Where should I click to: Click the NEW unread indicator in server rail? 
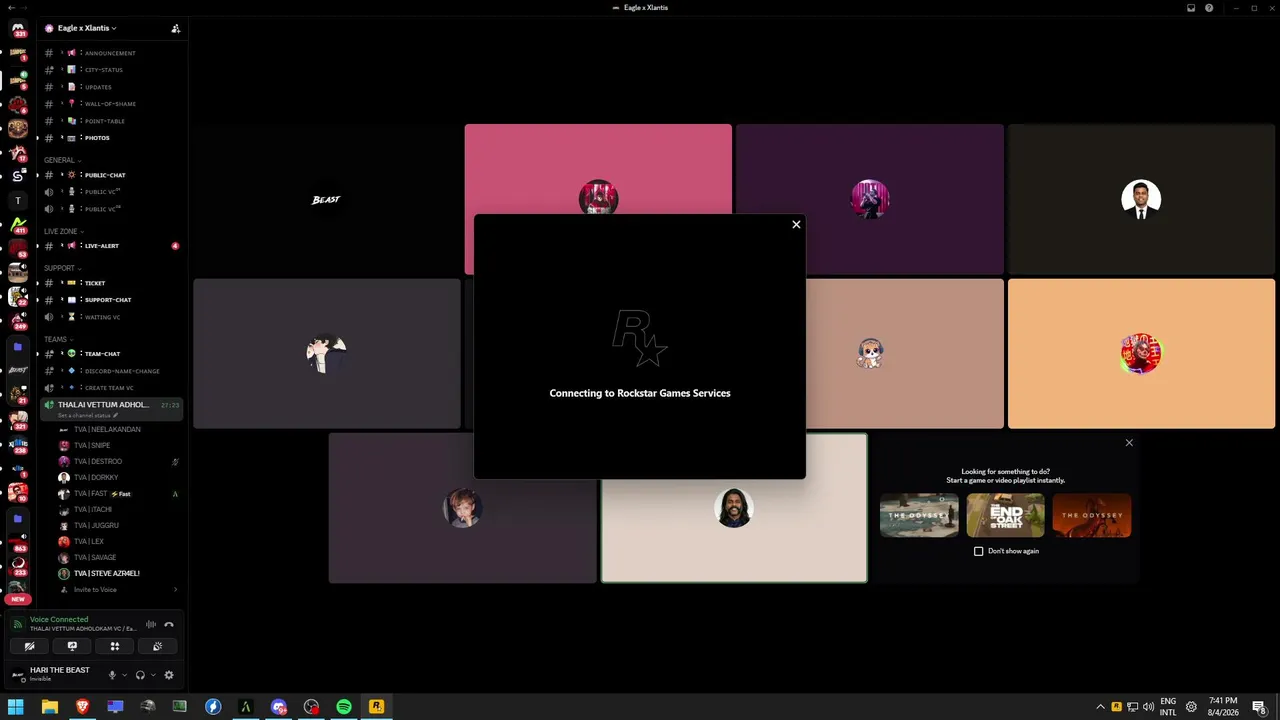17,599
